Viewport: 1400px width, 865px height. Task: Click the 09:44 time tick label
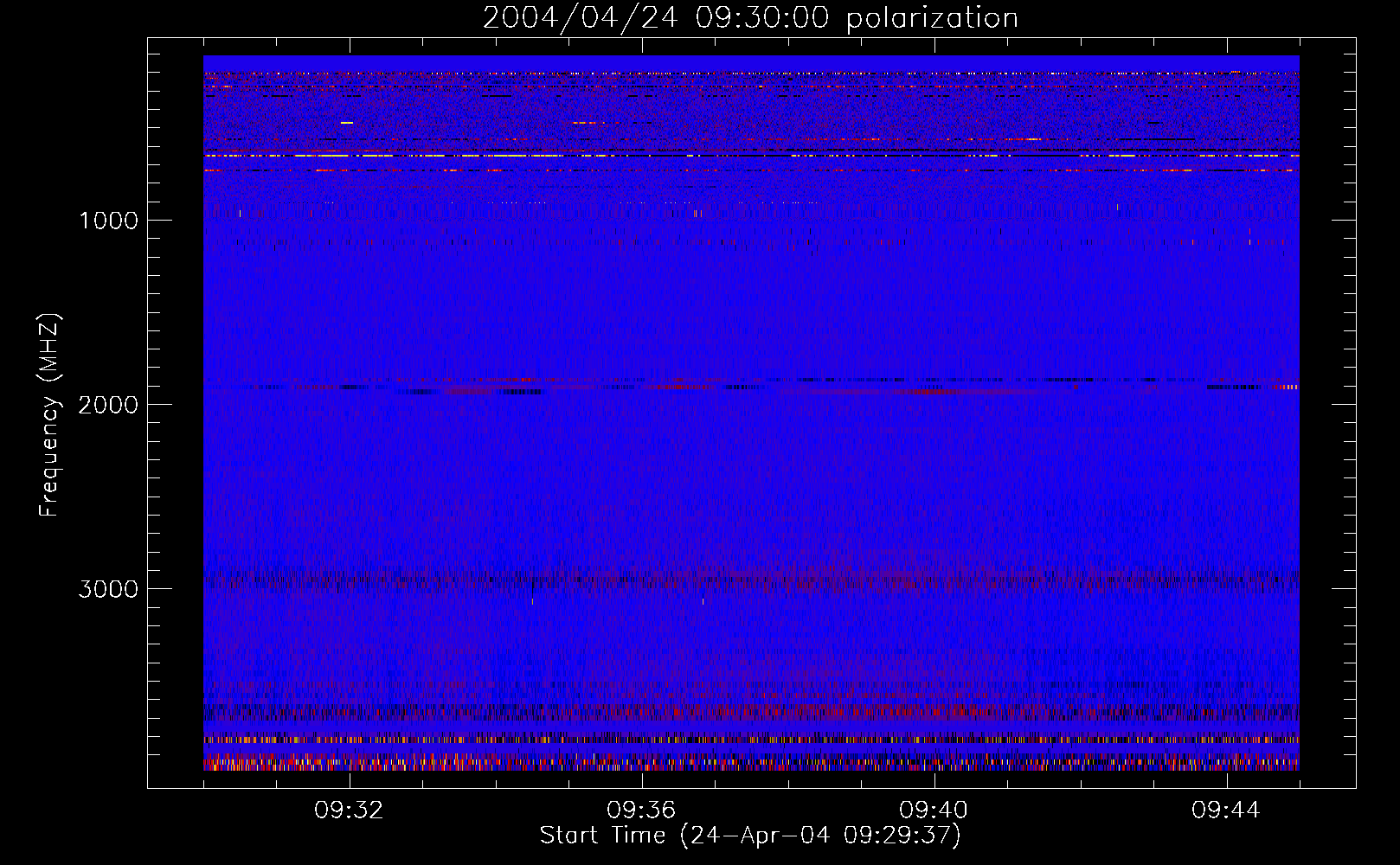[x=1226, y=811]
